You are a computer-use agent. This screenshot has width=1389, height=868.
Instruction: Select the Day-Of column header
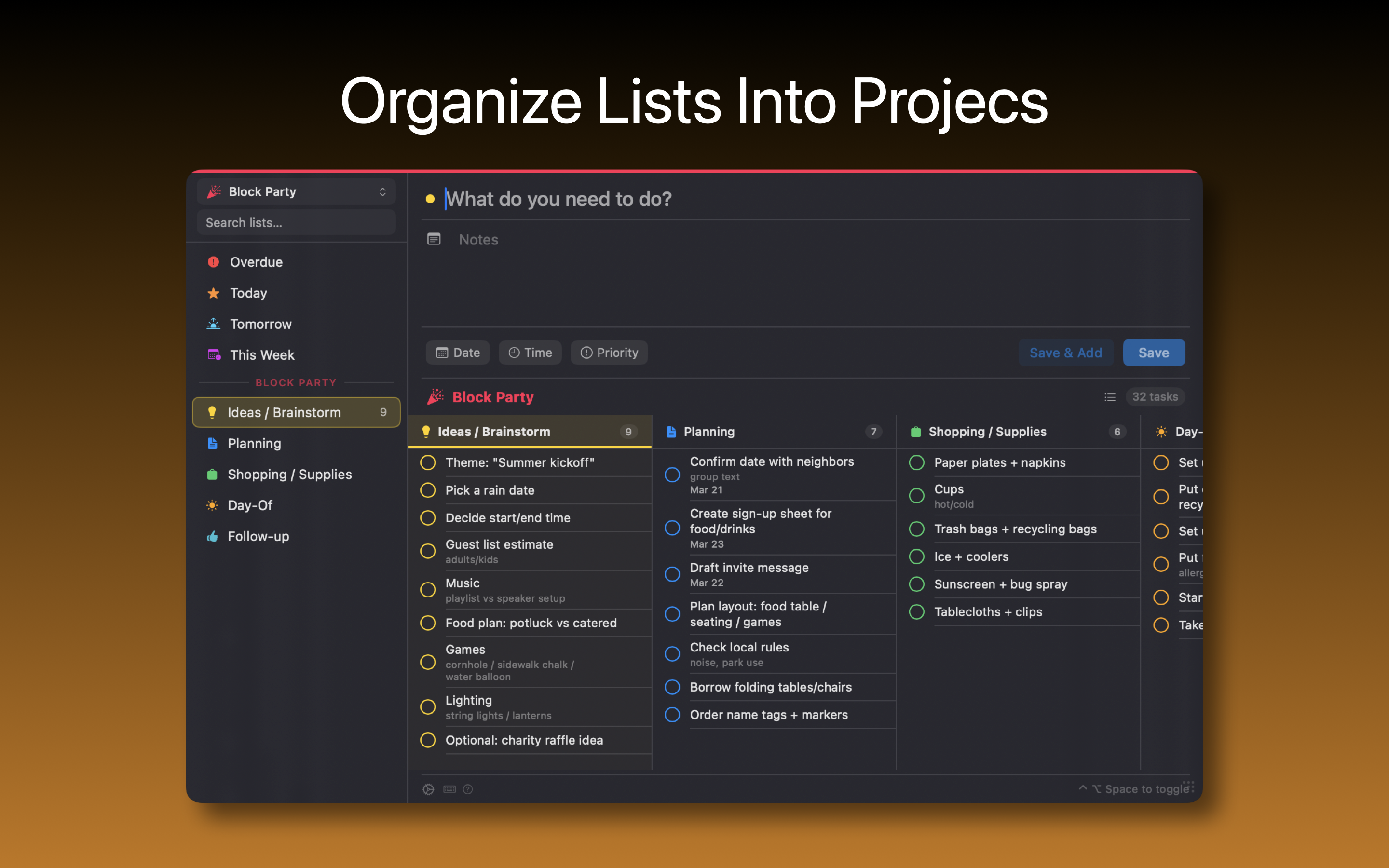click(x=1172, y=432)
